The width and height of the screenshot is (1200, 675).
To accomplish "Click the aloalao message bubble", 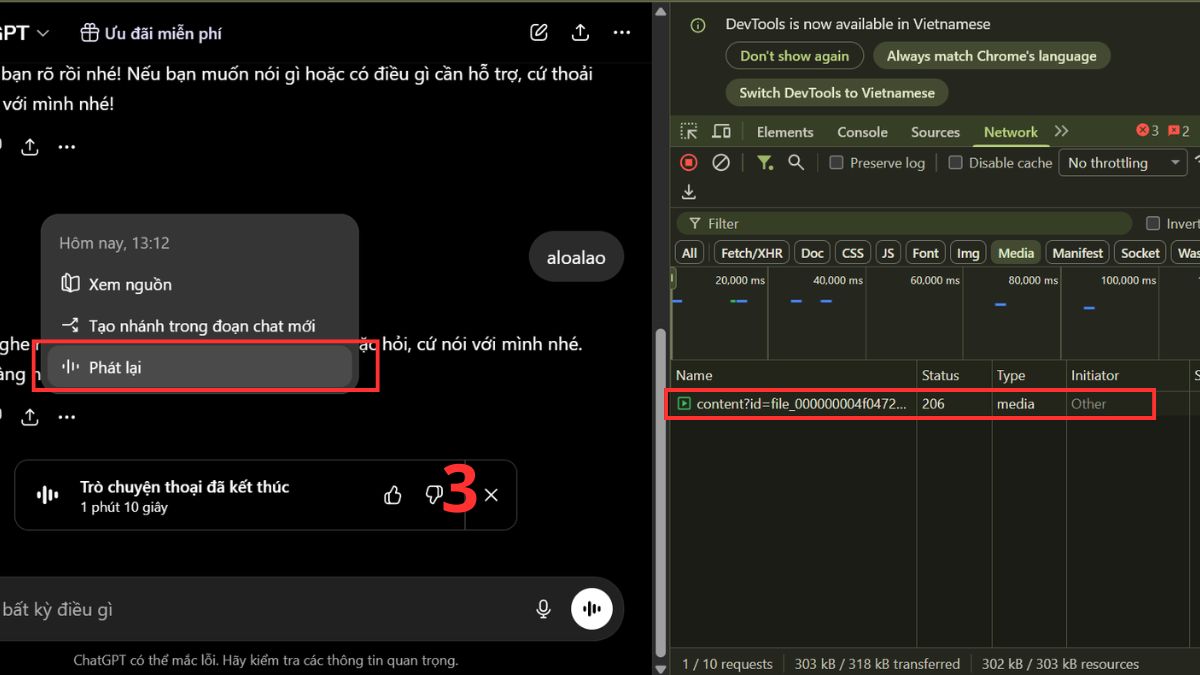I will 576,257.
